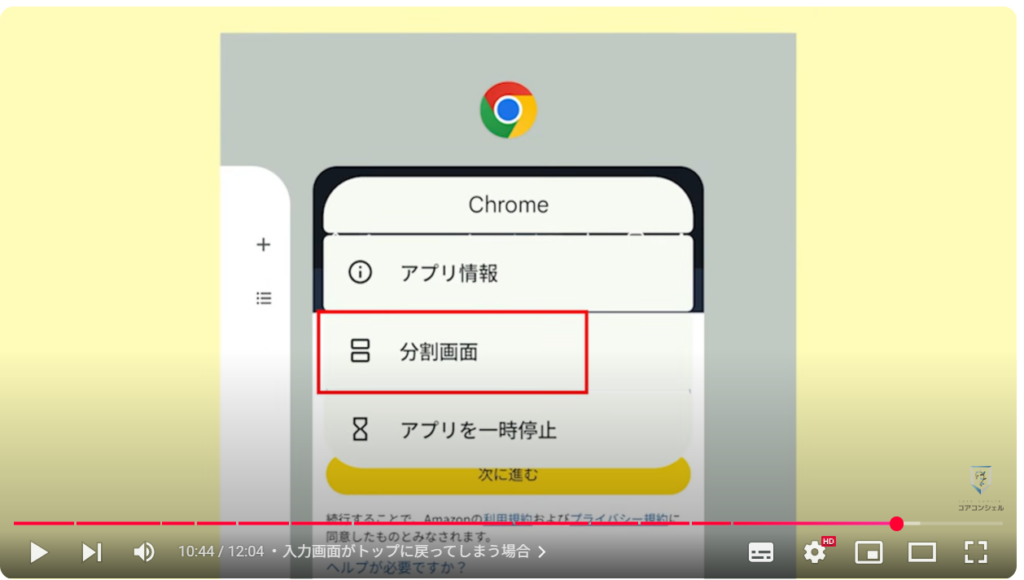The image size is (1024, 580).
Task: Open chapter title 入力画面がトップに戻ってしまう場合
Action: 406,552
